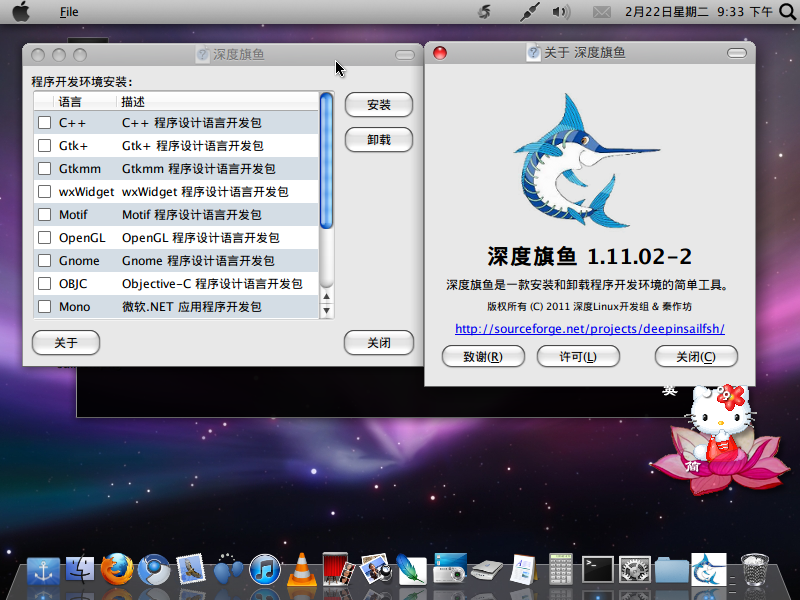Viewport: 800px width, 600px height.
Task: Click the 描述 column header
Action: coord(217,102)
